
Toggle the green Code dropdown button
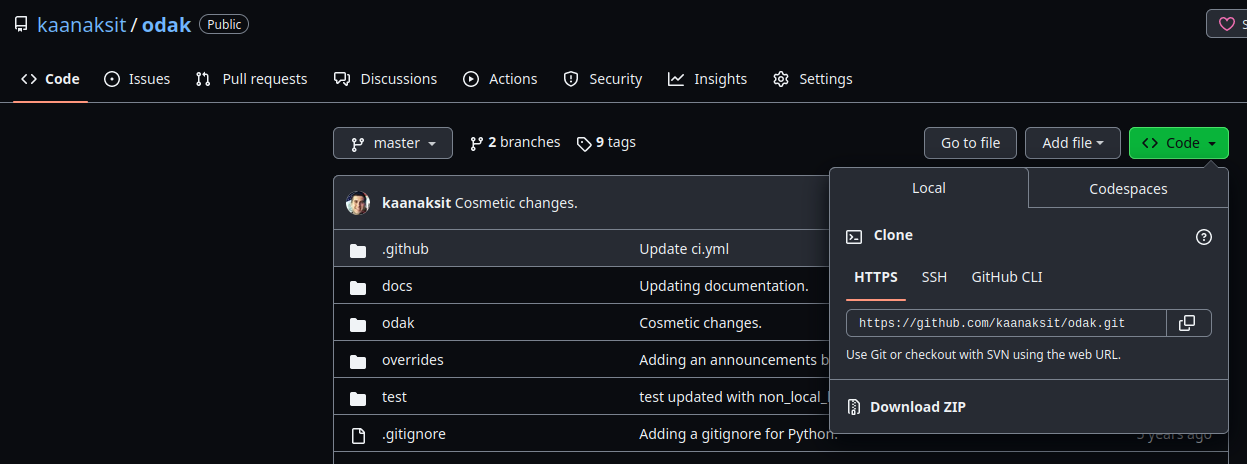coord(1179,143)
